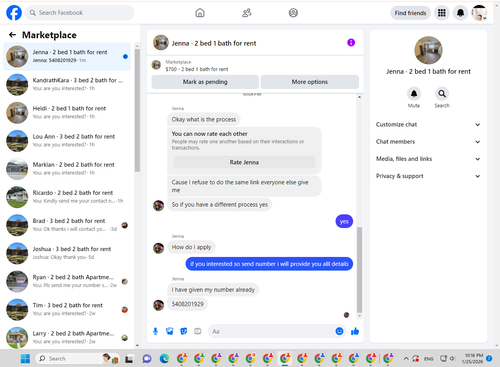Click the blue 'yes' sent message
This screenshot has height=367, width=500.
pyautogui.click(x=344, y=221)
